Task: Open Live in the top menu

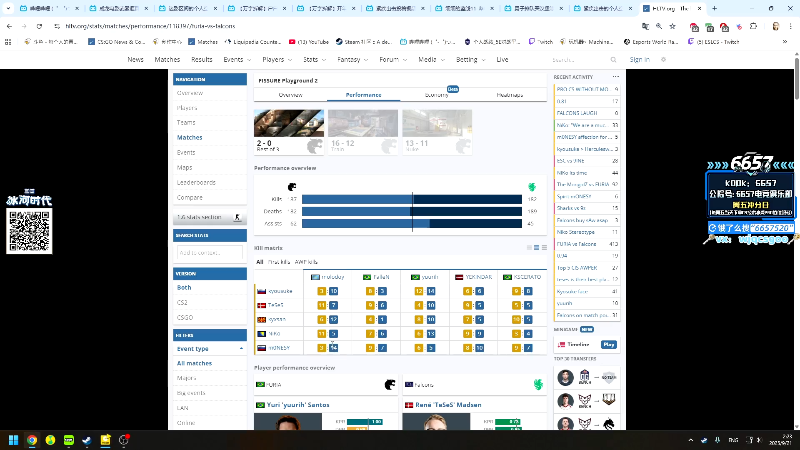Action: coord(502,60)
